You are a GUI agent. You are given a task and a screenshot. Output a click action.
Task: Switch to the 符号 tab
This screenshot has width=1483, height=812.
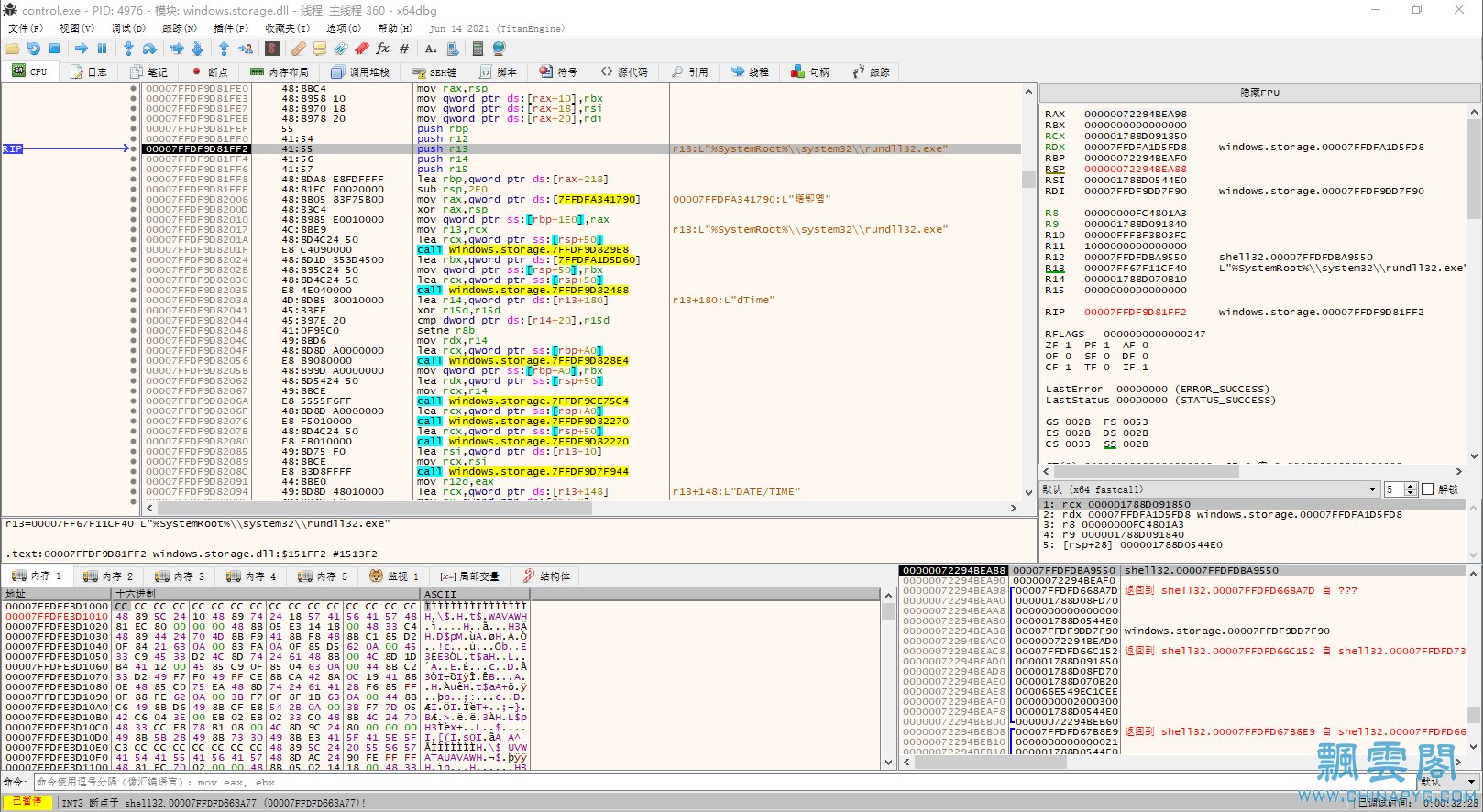pos(559,71)
